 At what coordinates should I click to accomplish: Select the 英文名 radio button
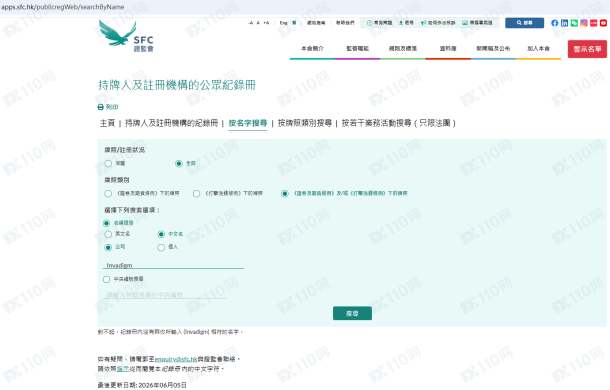108,234
